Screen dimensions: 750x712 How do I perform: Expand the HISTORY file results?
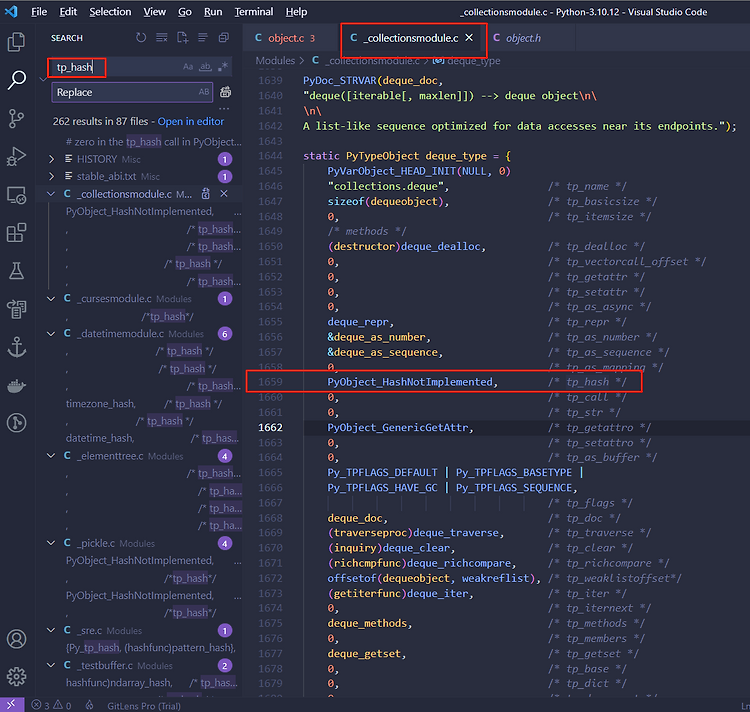click(x=51, y=159)
